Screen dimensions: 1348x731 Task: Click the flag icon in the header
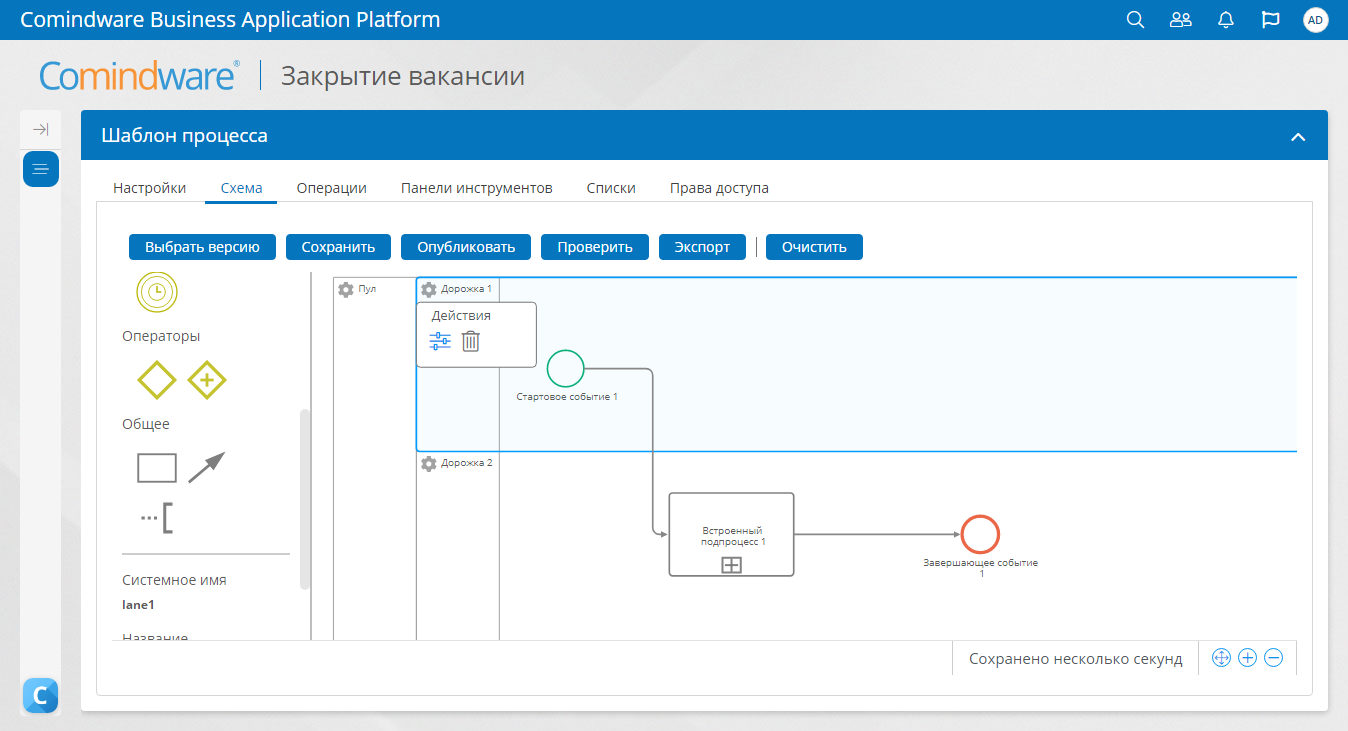pos(1271,20)
